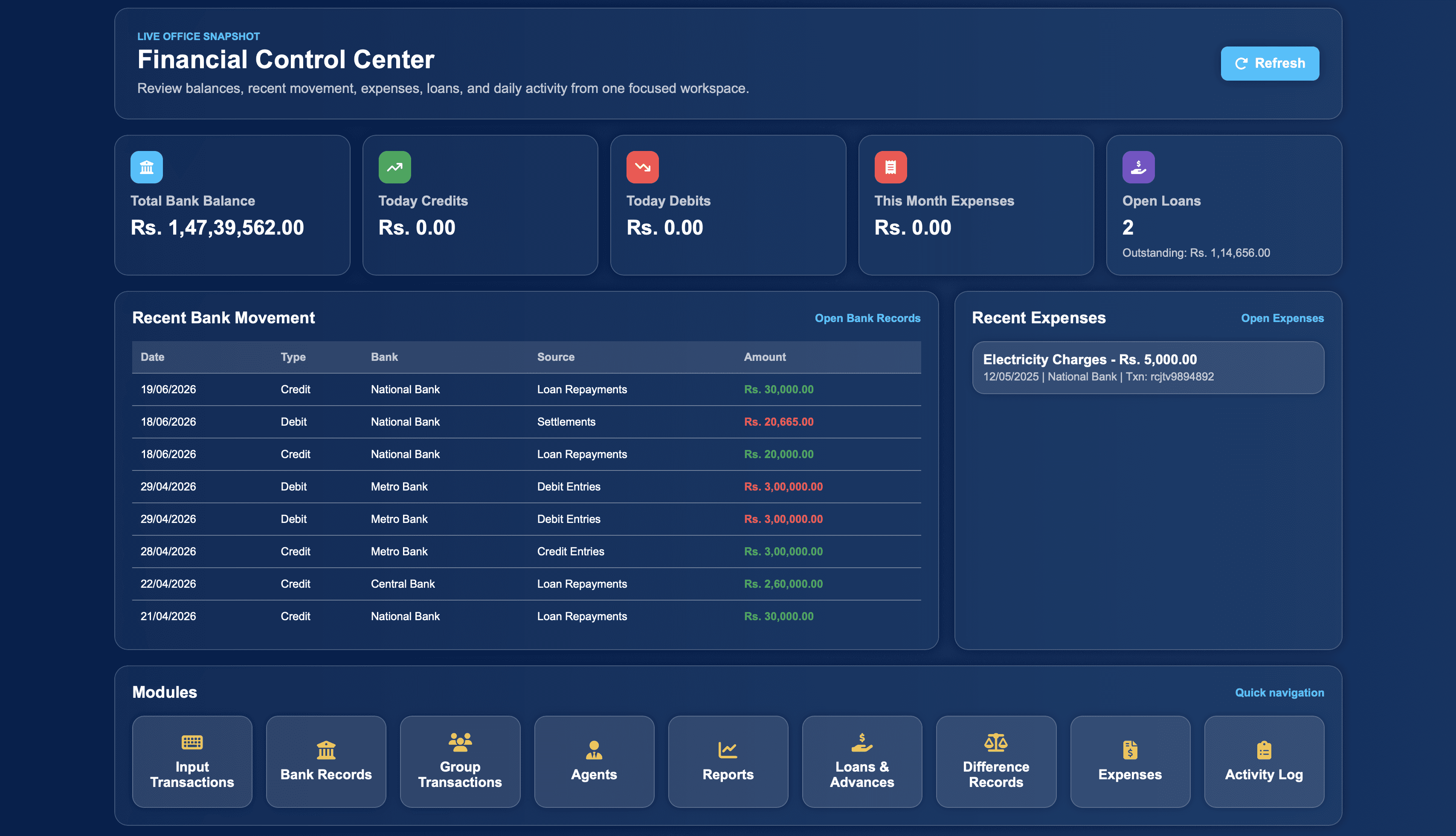Click the Financial Control Center title

point(285,60)
